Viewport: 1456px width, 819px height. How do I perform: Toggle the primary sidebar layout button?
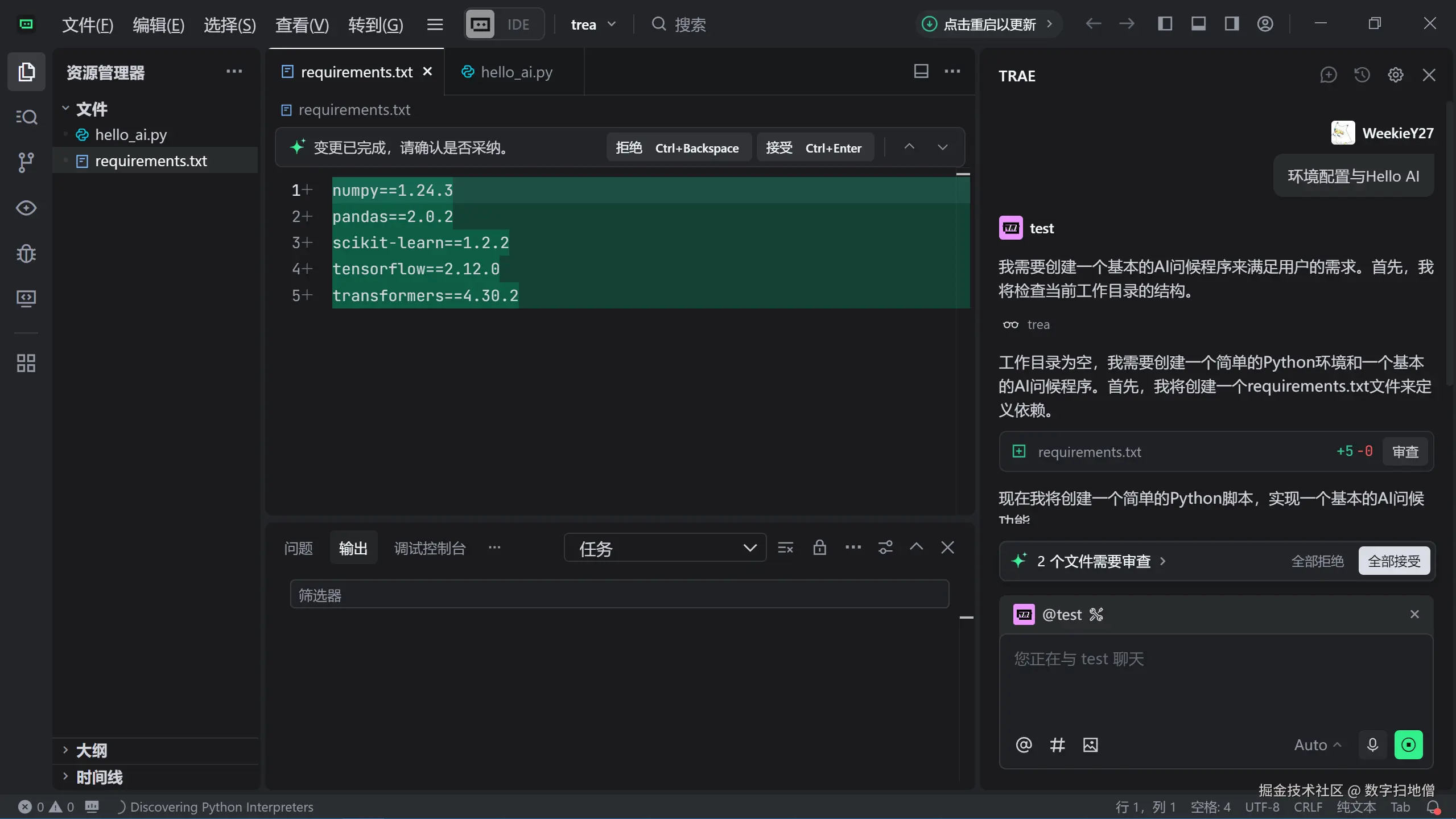[x=1165, y=24]
